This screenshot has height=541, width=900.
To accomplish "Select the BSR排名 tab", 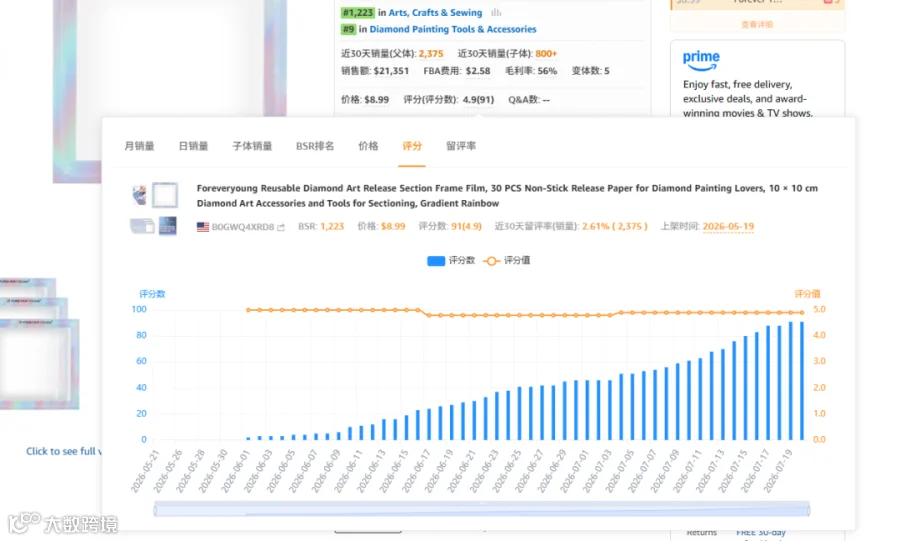I will (x=315, y=146).
